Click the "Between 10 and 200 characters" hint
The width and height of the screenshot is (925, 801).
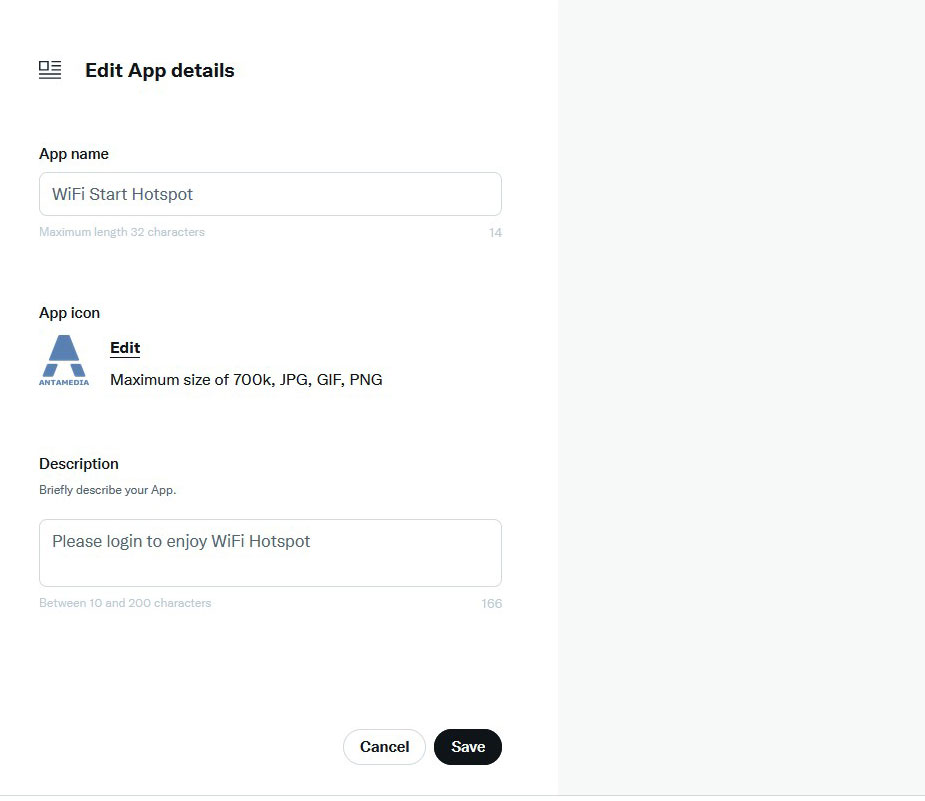pos(125,603)
